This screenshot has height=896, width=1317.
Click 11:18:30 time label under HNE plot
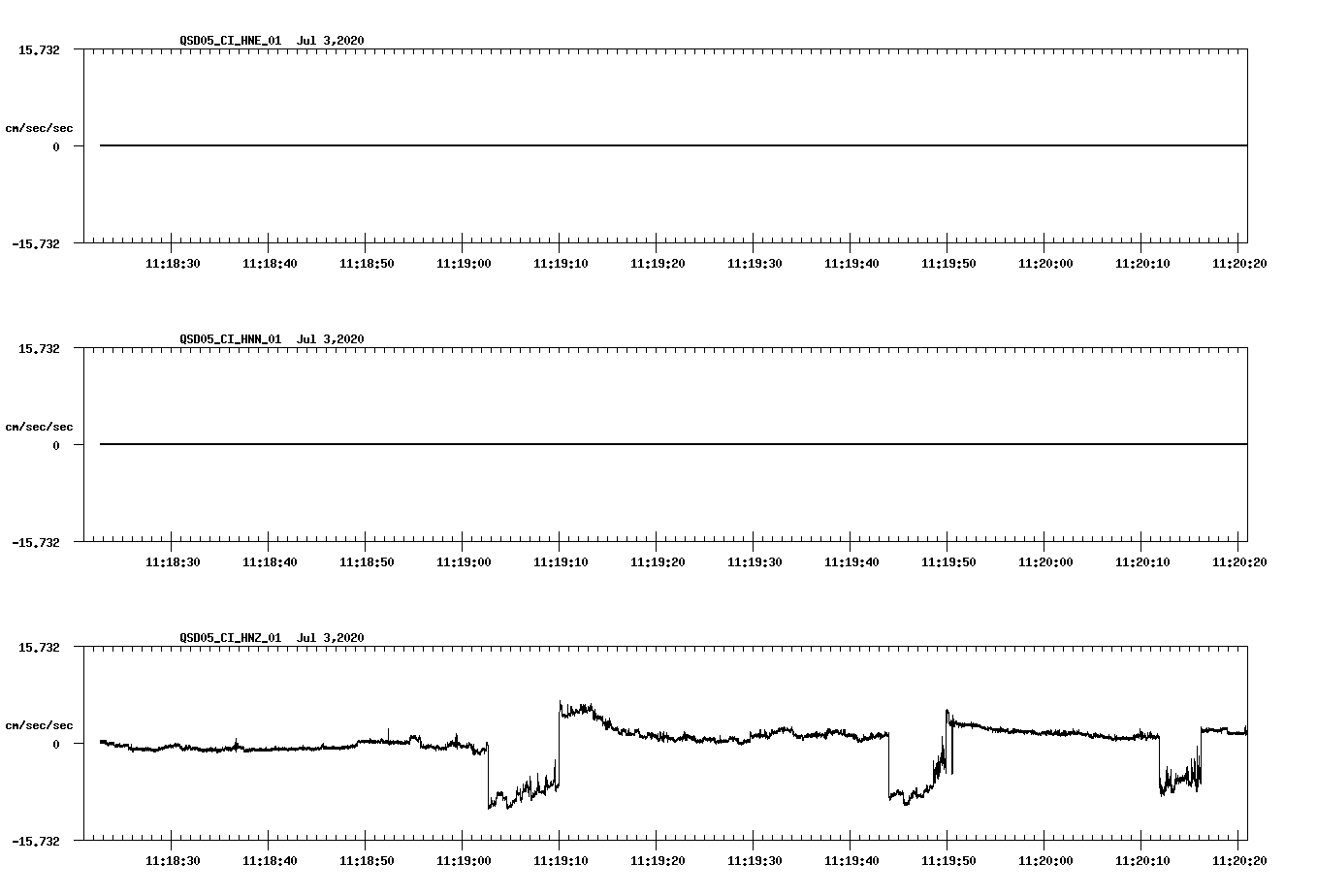click(x=173, y=263)
